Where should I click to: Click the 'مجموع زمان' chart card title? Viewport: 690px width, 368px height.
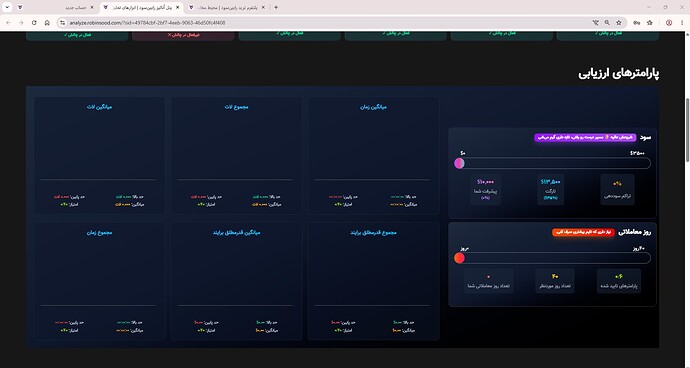[99, 232]
